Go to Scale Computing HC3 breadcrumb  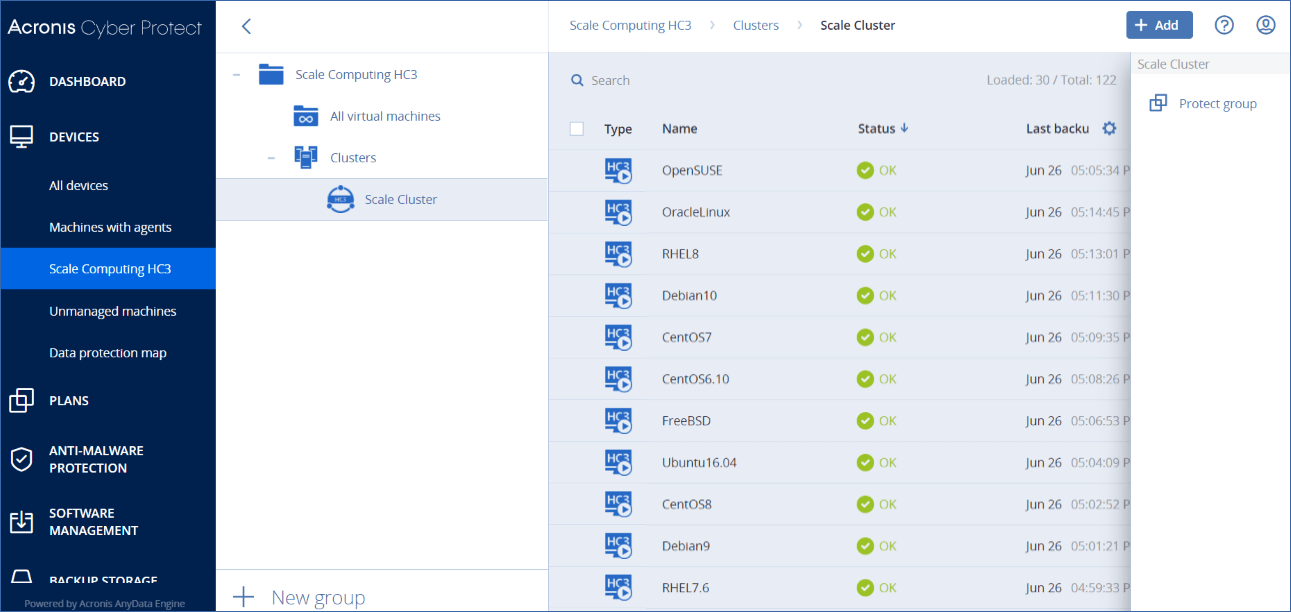click(630, 25)
